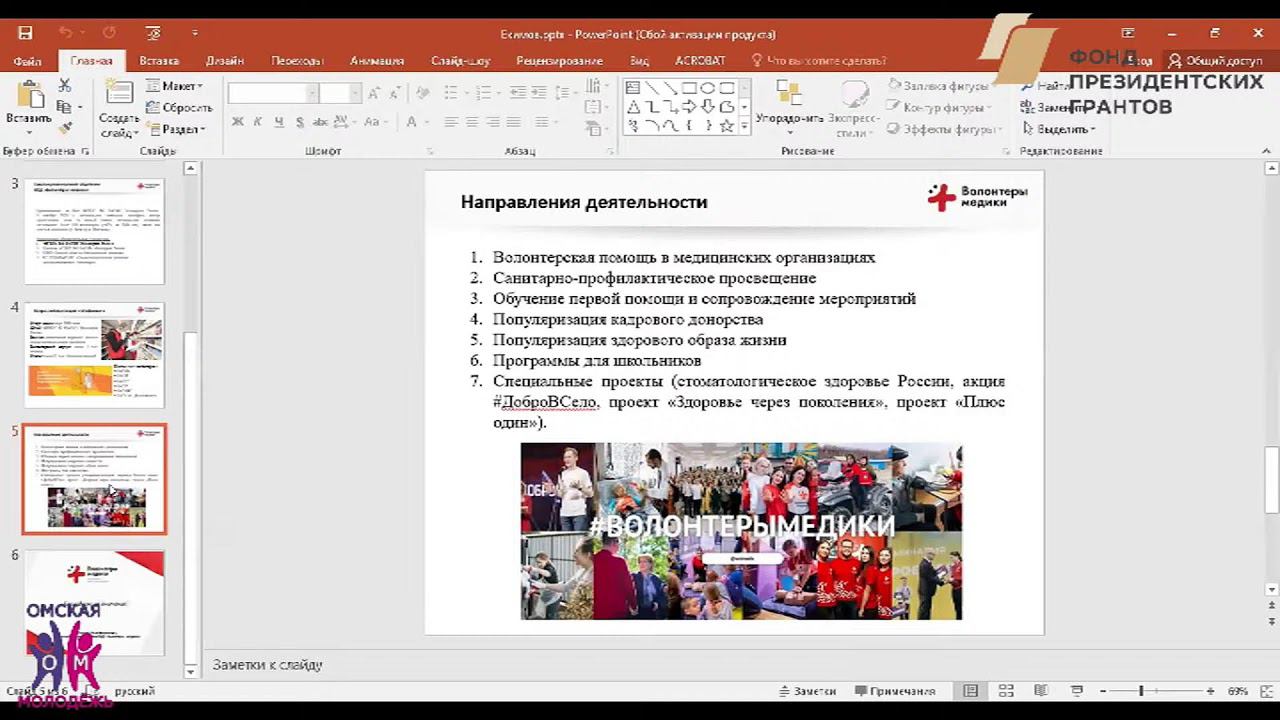The width and height of the screenshot is (1280, 720).
Task: Switch to the Рецензирование tab
Action: pos(558,61)
